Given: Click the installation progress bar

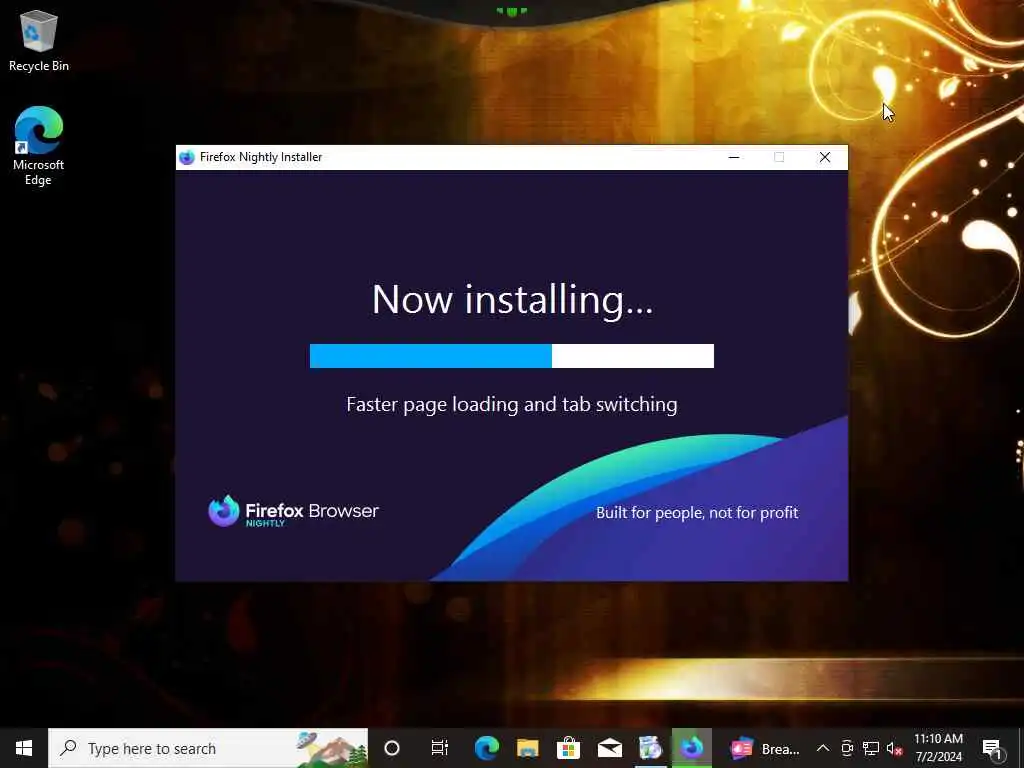Looking at the screenshot, I should pyautogui.click(x=512, y=356).
